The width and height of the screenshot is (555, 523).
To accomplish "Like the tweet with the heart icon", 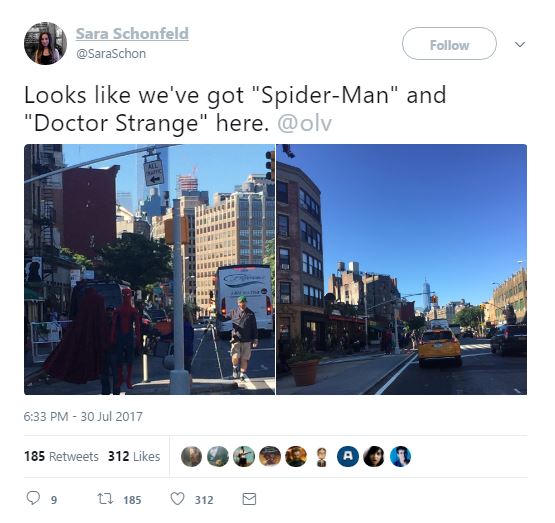I will [177, 499].
